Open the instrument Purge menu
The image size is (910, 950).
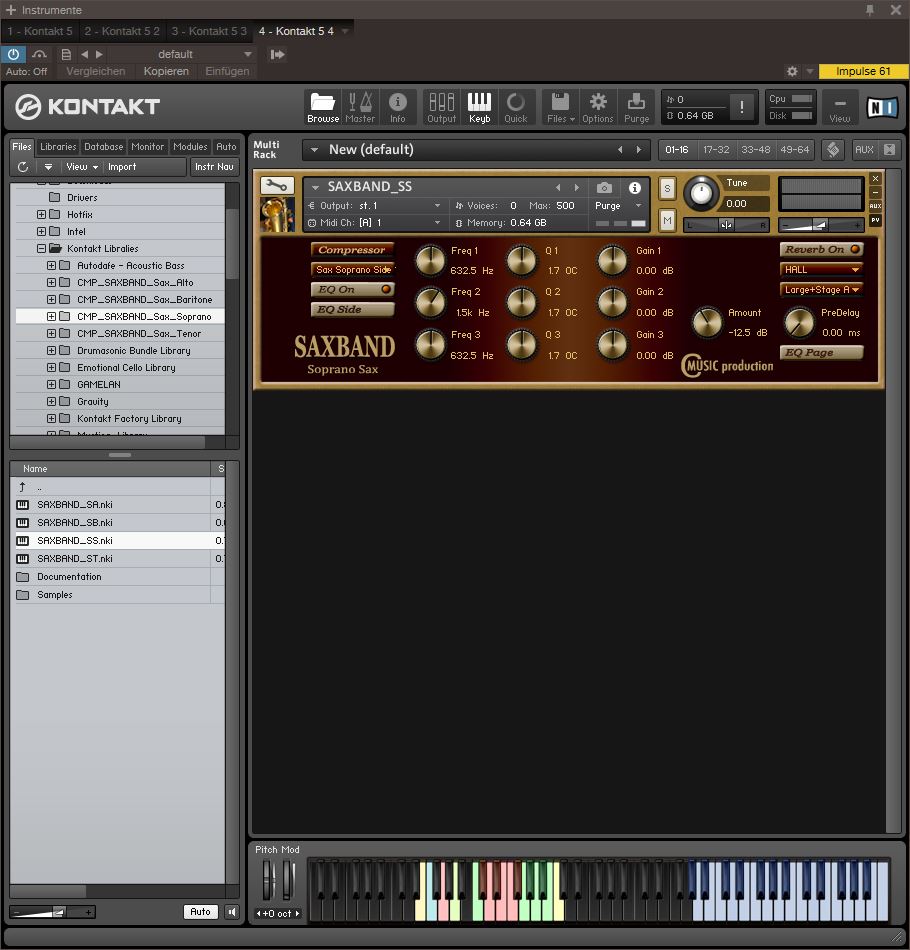click(x=618, y=206)
